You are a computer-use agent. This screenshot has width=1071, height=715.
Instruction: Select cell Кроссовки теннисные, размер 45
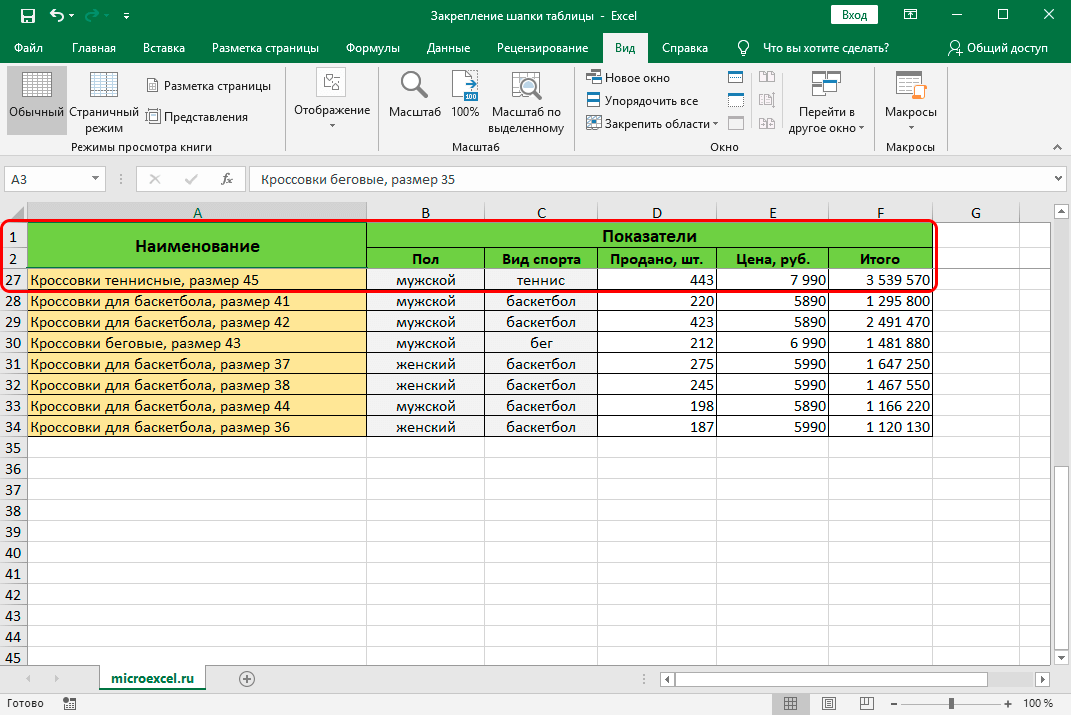point(197,280)
